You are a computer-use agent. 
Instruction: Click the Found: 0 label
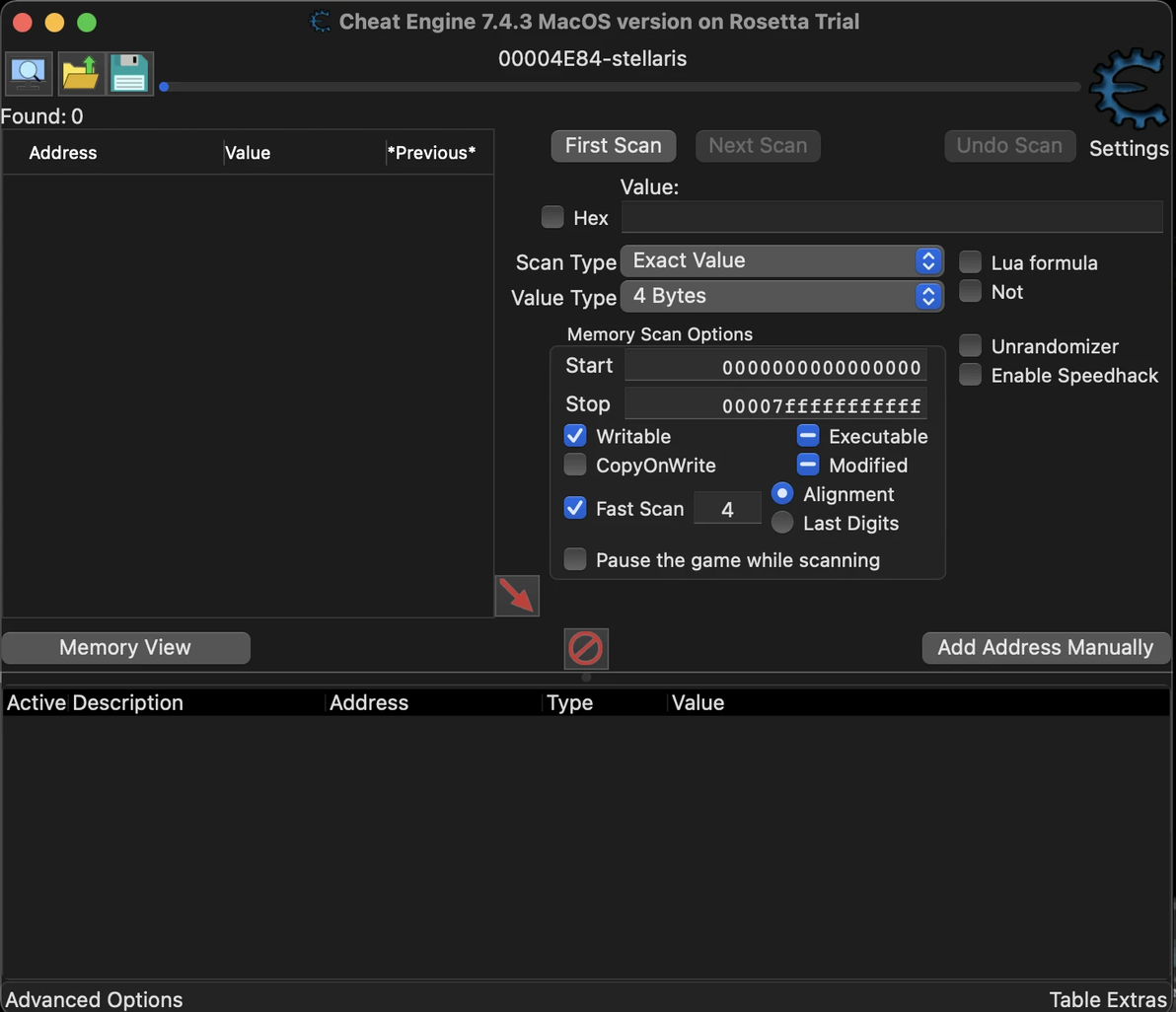[x=42, y=116]
